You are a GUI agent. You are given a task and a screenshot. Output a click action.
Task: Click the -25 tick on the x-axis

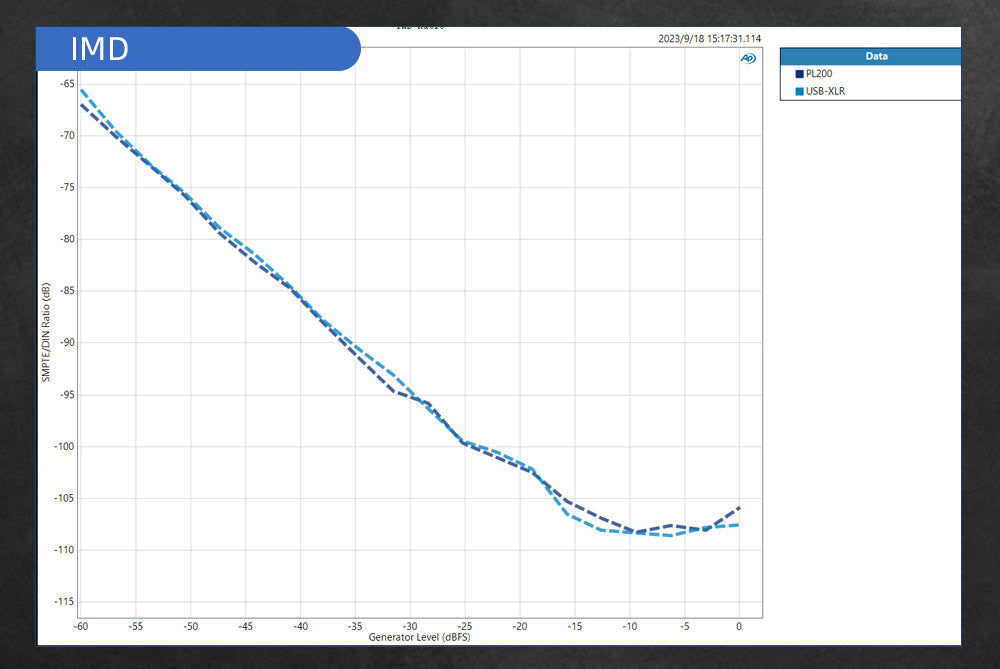tap(465, 627)
